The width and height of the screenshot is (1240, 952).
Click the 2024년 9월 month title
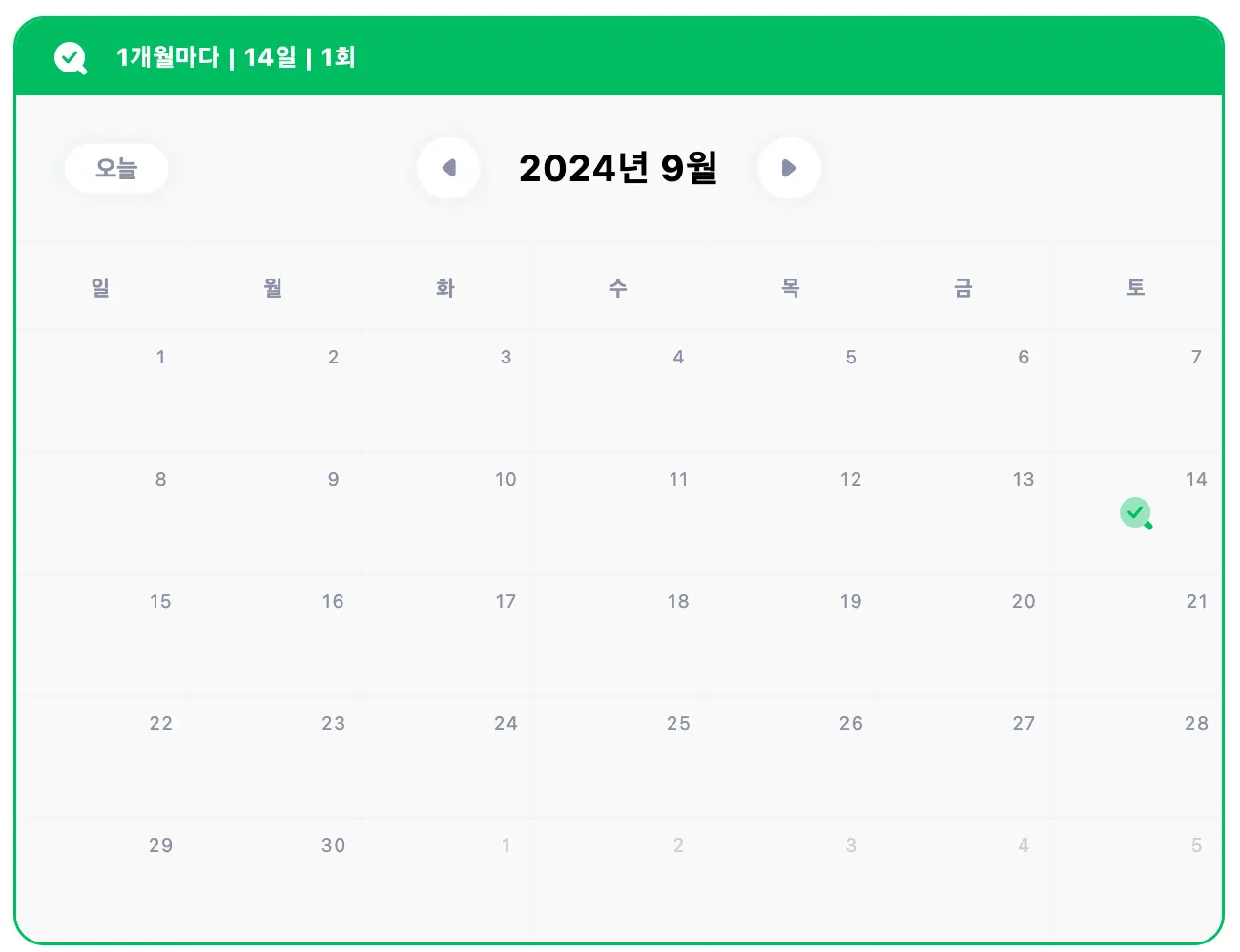point(618,169)
